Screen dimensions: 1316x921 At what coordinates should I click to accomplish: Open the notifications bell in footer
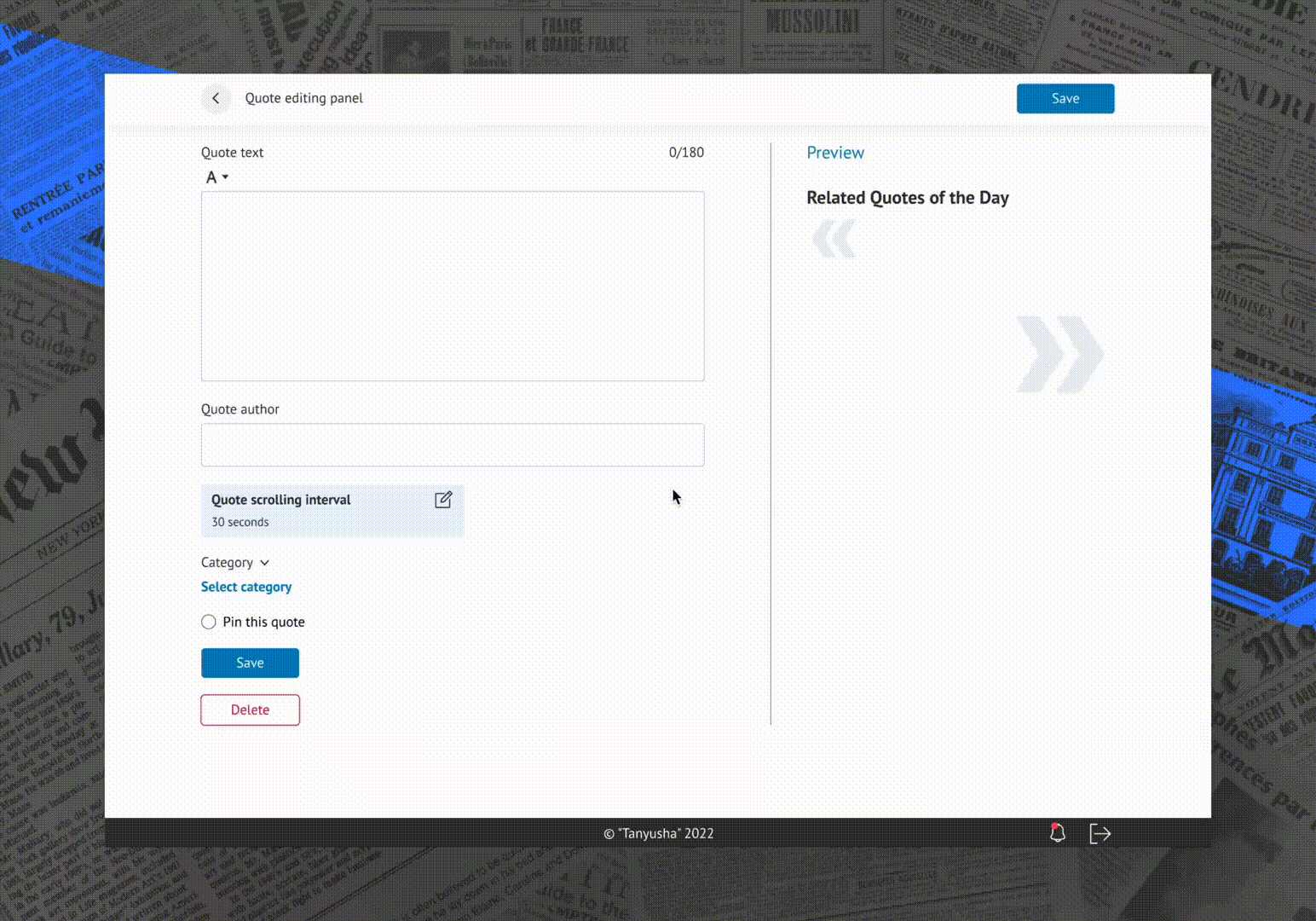(x=1057, y=833)
